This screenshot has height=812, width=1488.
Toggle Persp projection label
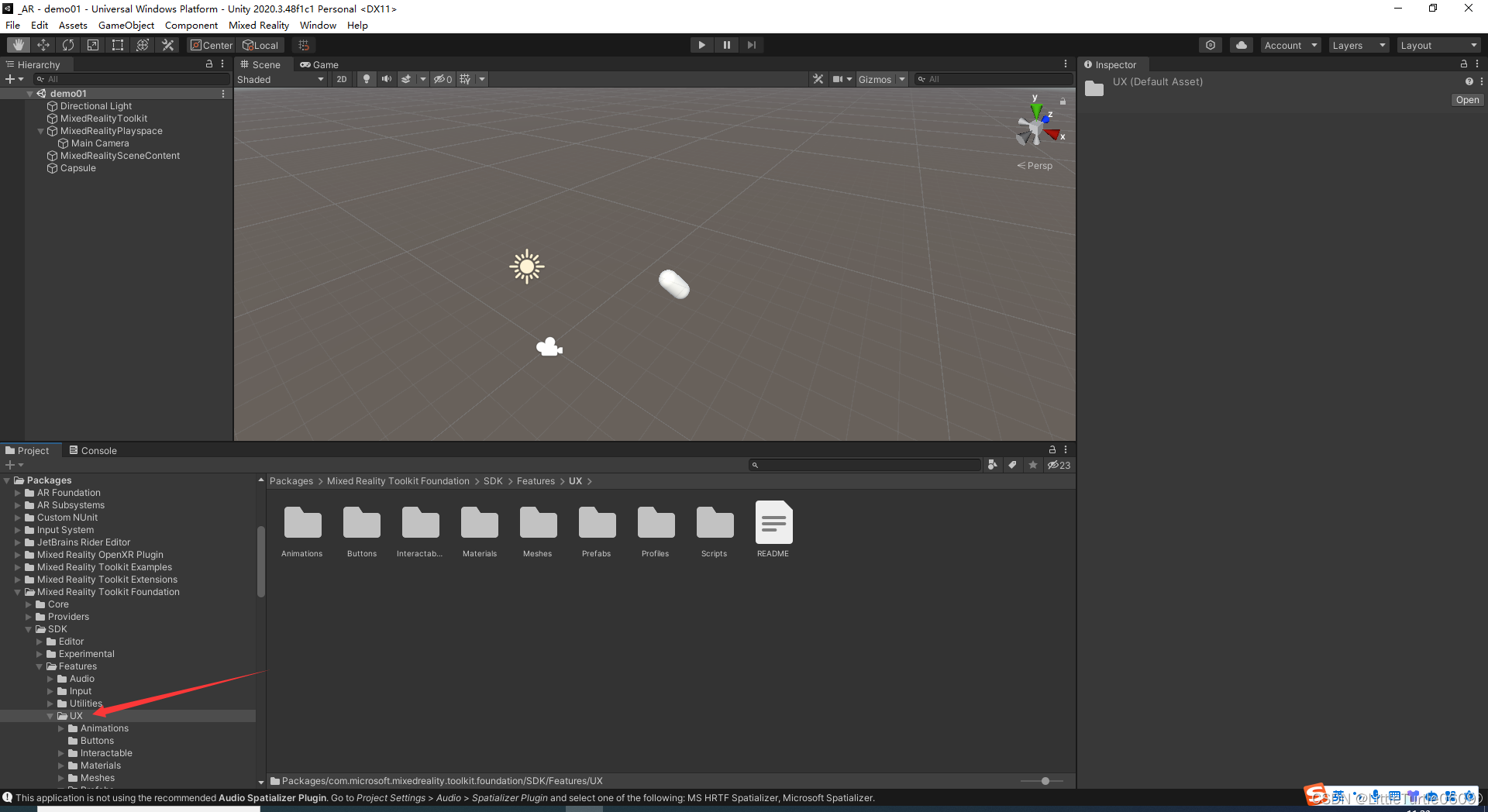(1035, 166)
